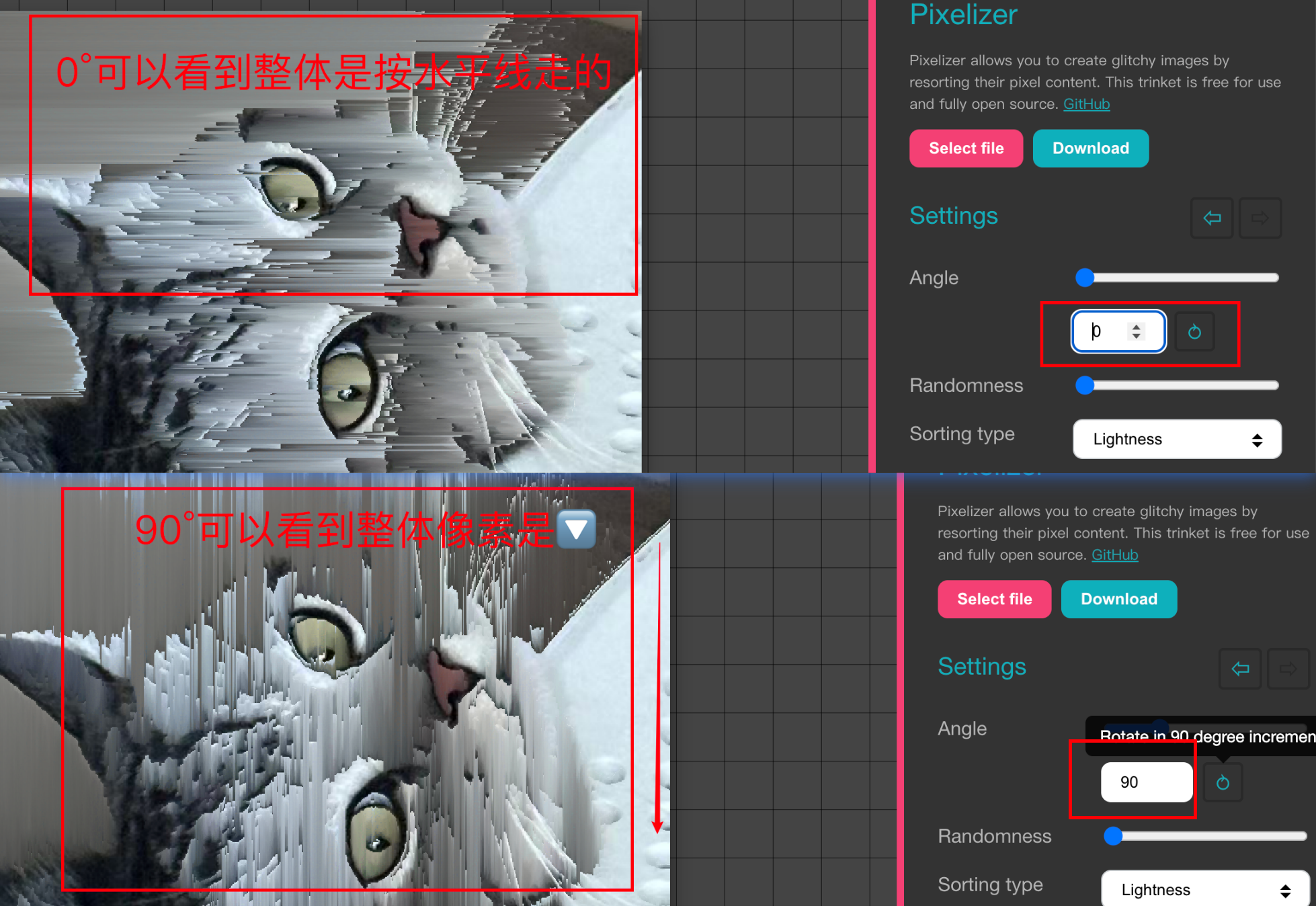Click Select file in the lower Pixelizer panel

pos(994,599)
